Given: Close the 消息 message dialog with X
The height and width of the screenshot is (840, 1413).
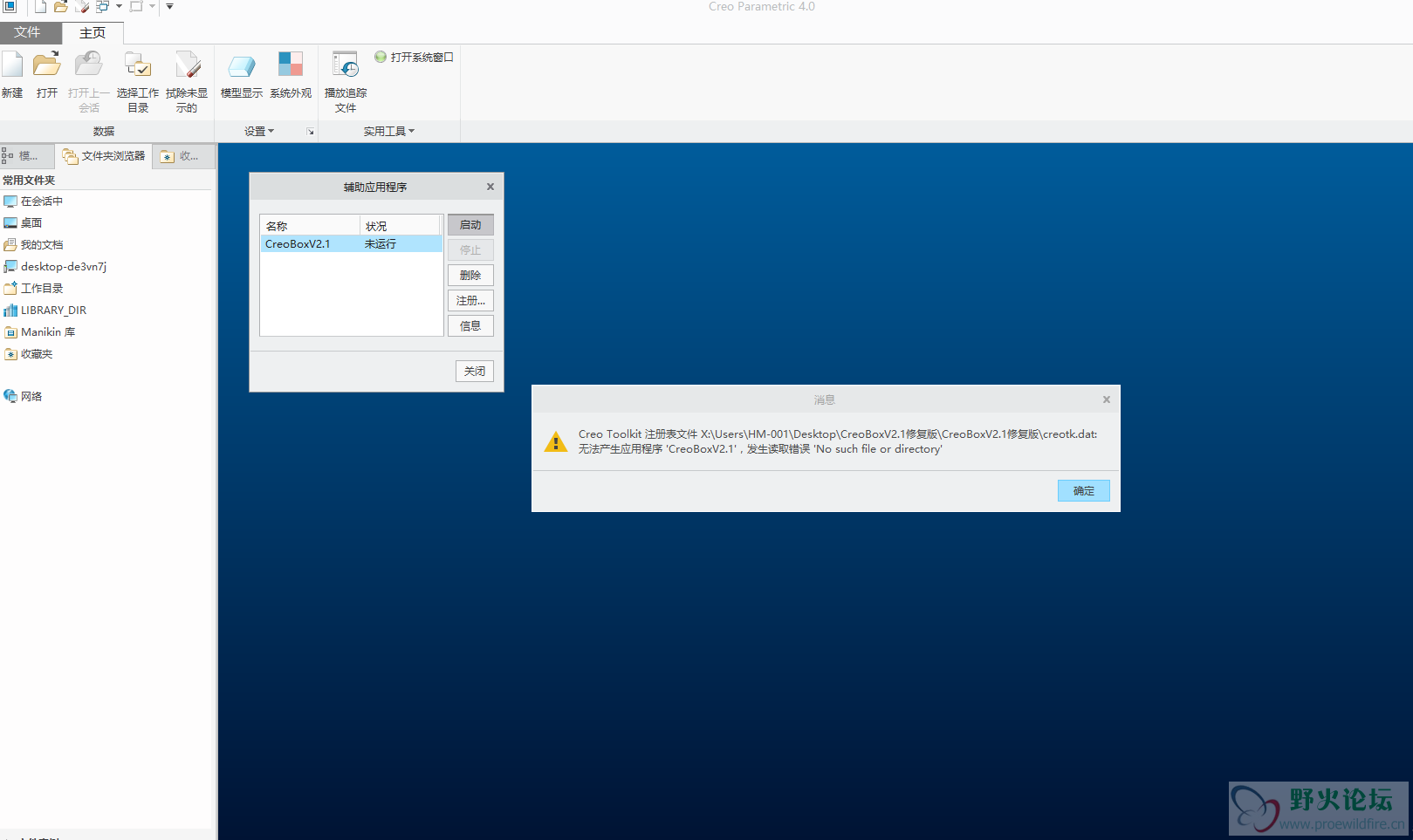Looking at the screenshot, I should coord(1106,400).
